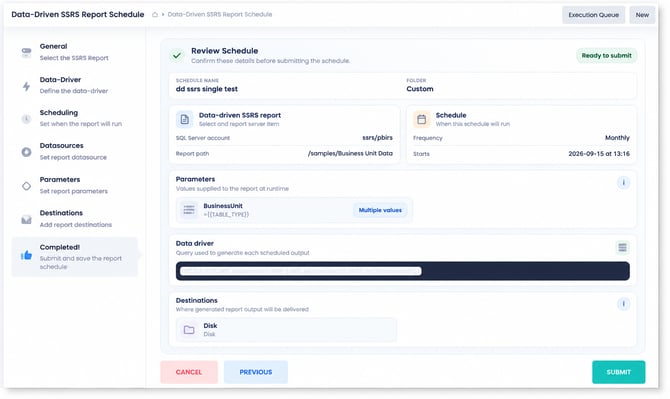Open the Execution Queue
Viewport: 670px width, 399px height.
[594, 15]
